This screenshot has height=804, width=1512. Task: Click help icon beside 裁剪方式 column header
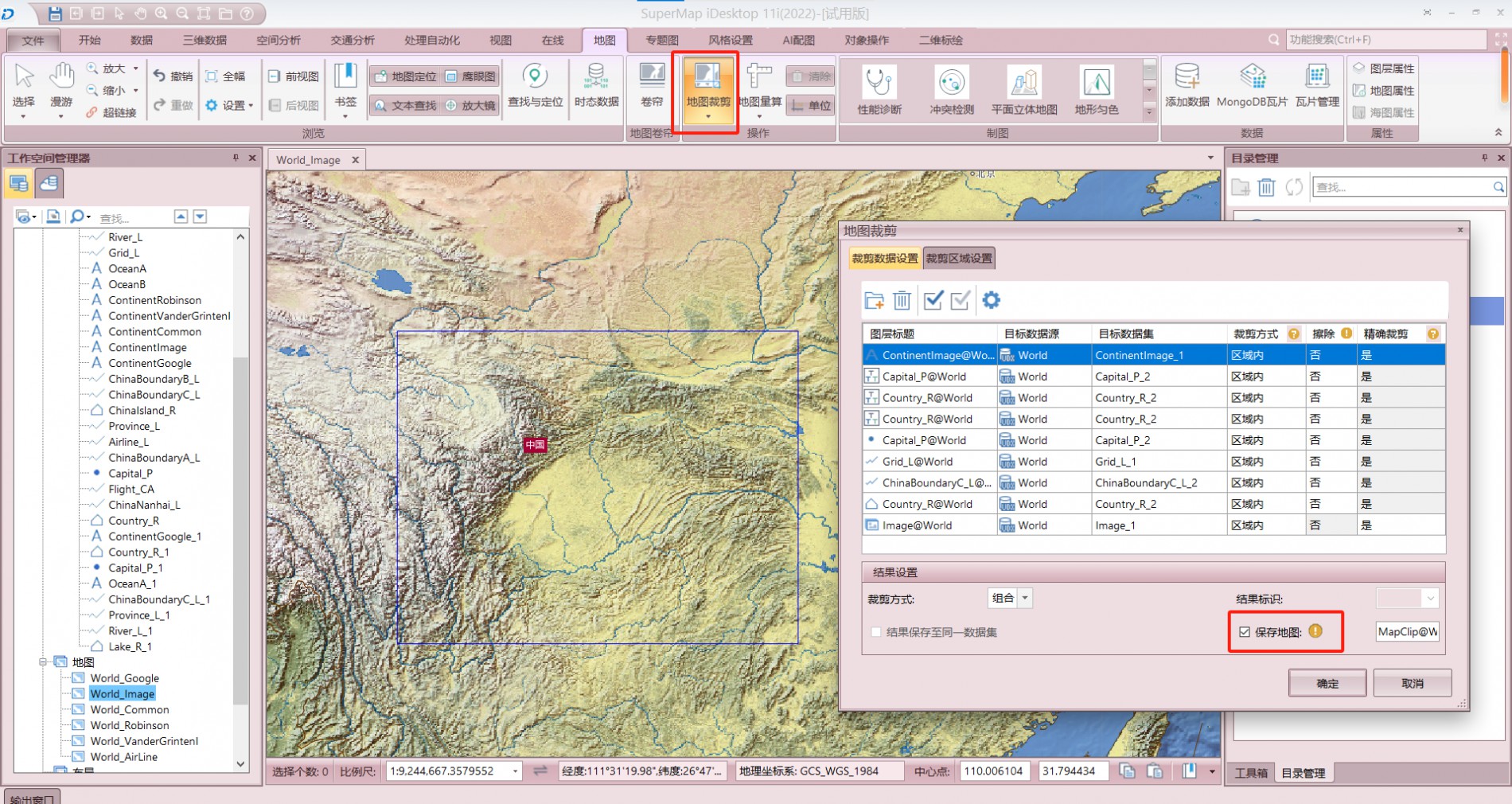[1294, 334]
